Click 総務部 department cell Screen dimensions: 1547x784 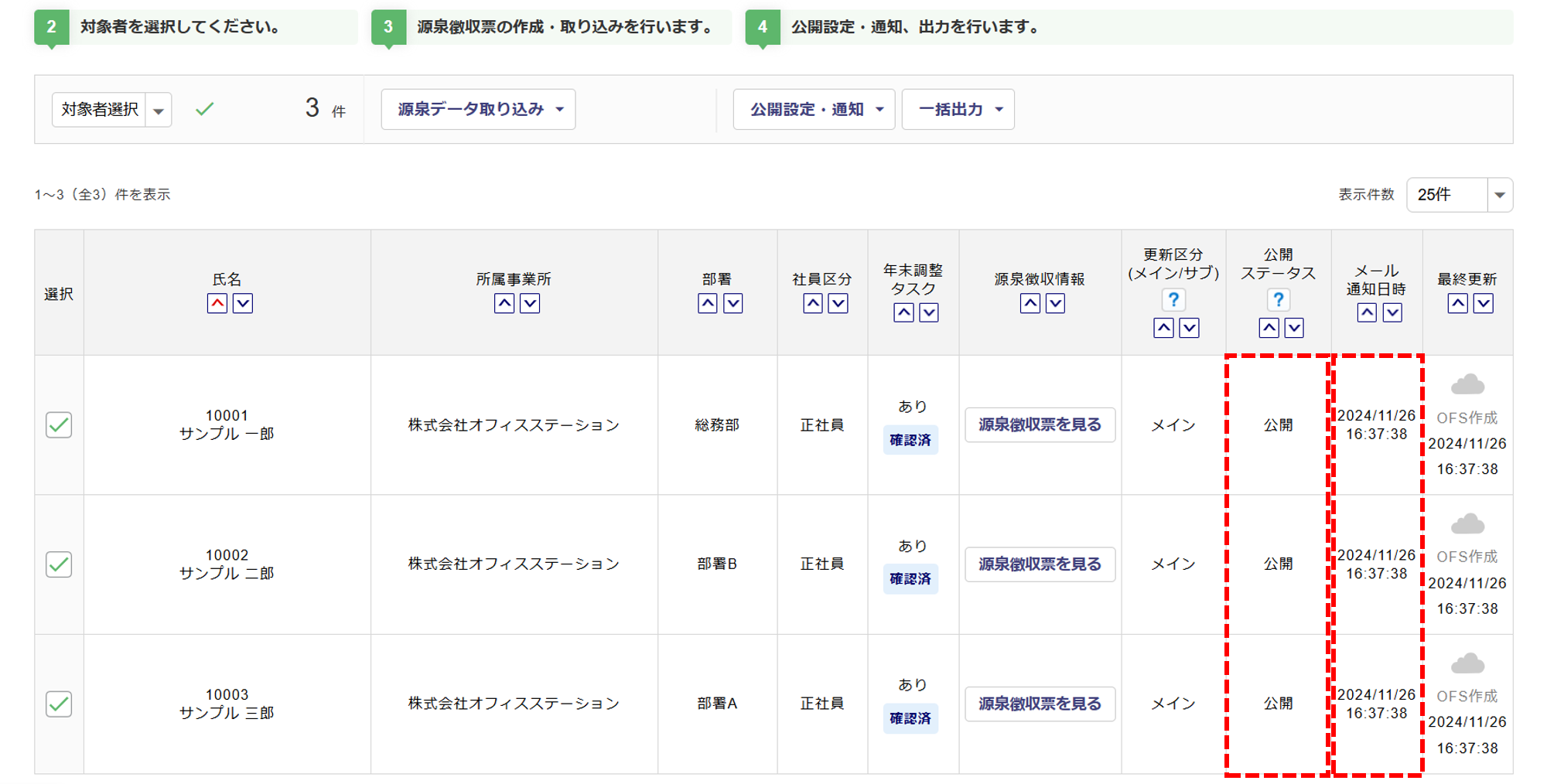tap(717, 424)
